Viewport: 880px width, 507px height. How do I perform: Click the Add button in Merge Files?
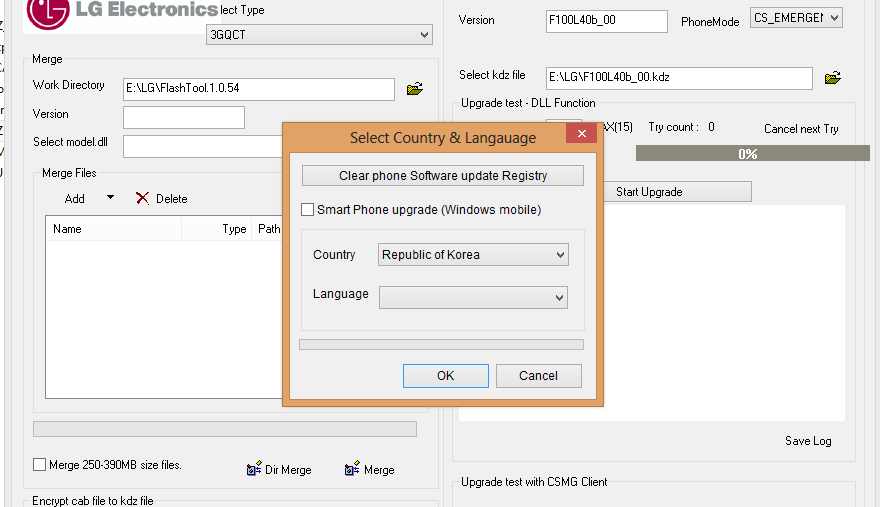pyautogui.click(x=75, y=198)
